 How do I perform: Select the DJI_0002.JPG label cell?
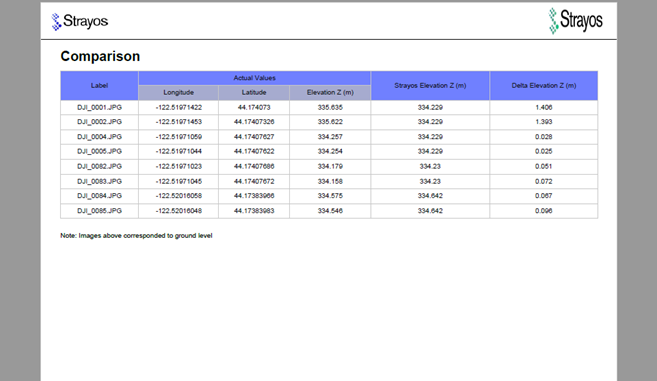[99, 122]
